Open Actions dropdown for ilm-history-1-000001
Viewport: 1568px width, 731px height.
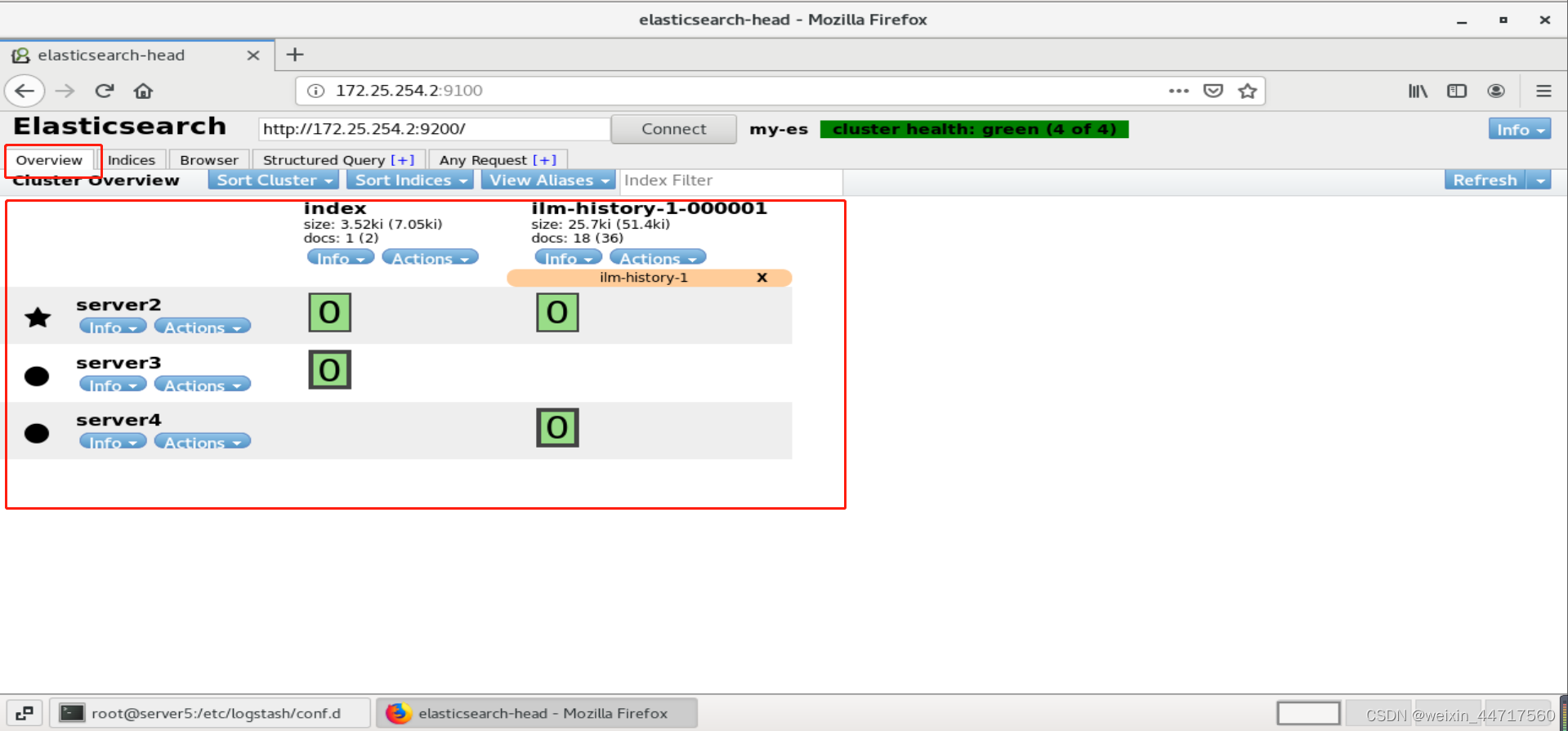click(658, 257)
